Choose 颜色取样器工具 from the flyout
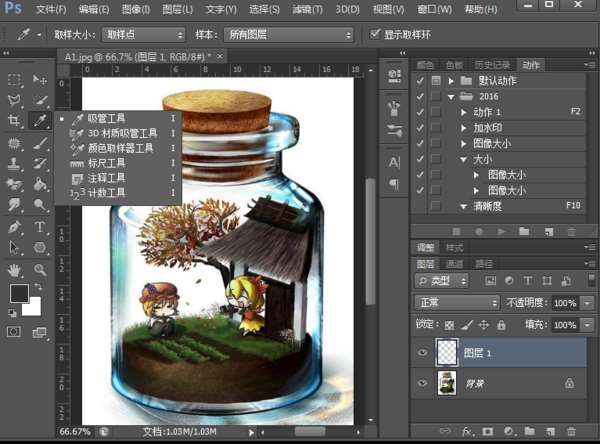Viewport: 600px width, 444px height. click(x=117, y=148)
